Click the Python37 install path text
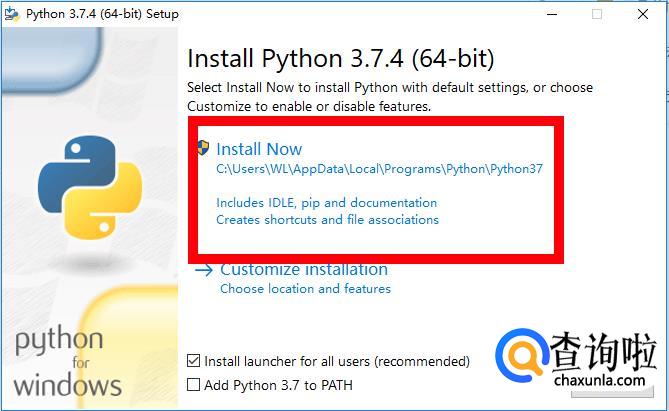This screenshot has width=669, height=411. coord(379,169)
